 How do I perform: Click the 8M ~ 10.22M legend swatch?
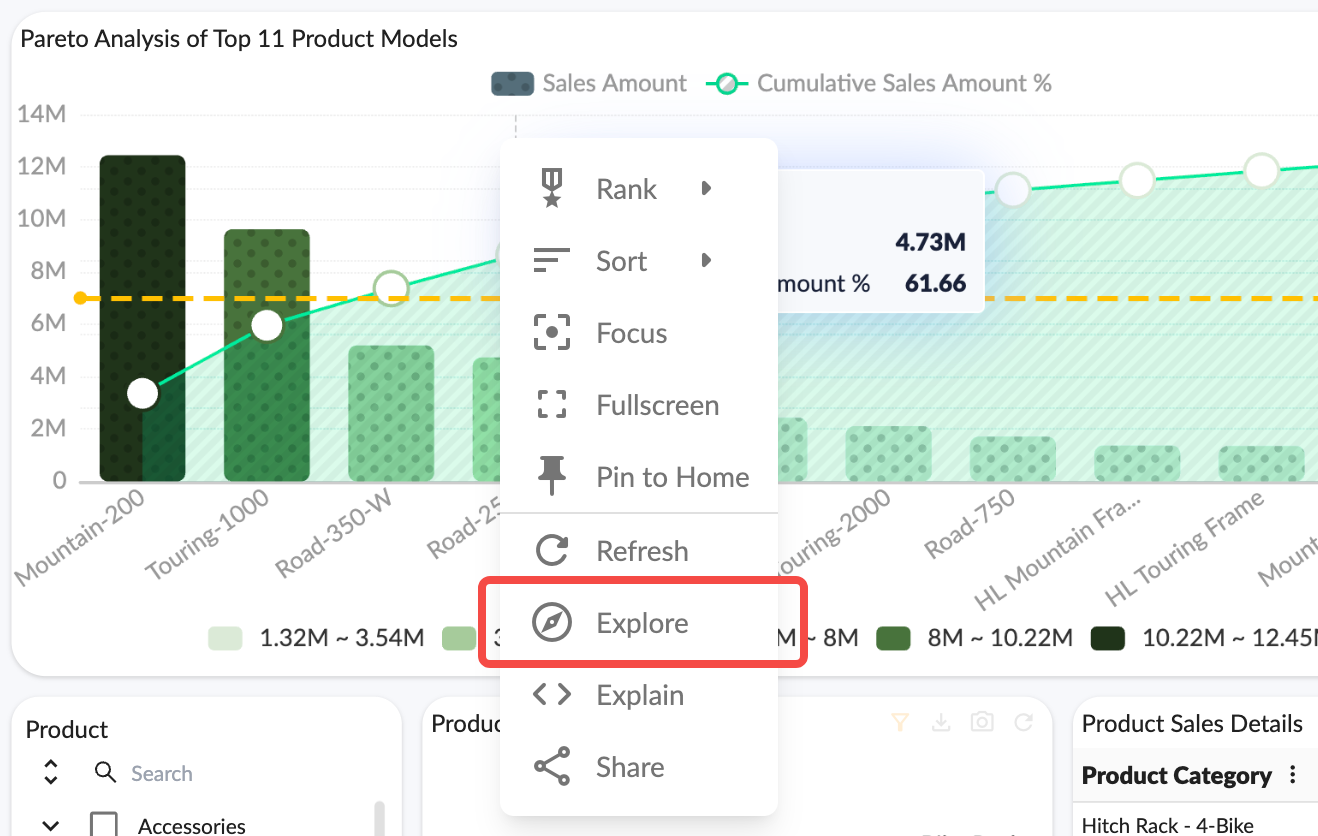893,638
